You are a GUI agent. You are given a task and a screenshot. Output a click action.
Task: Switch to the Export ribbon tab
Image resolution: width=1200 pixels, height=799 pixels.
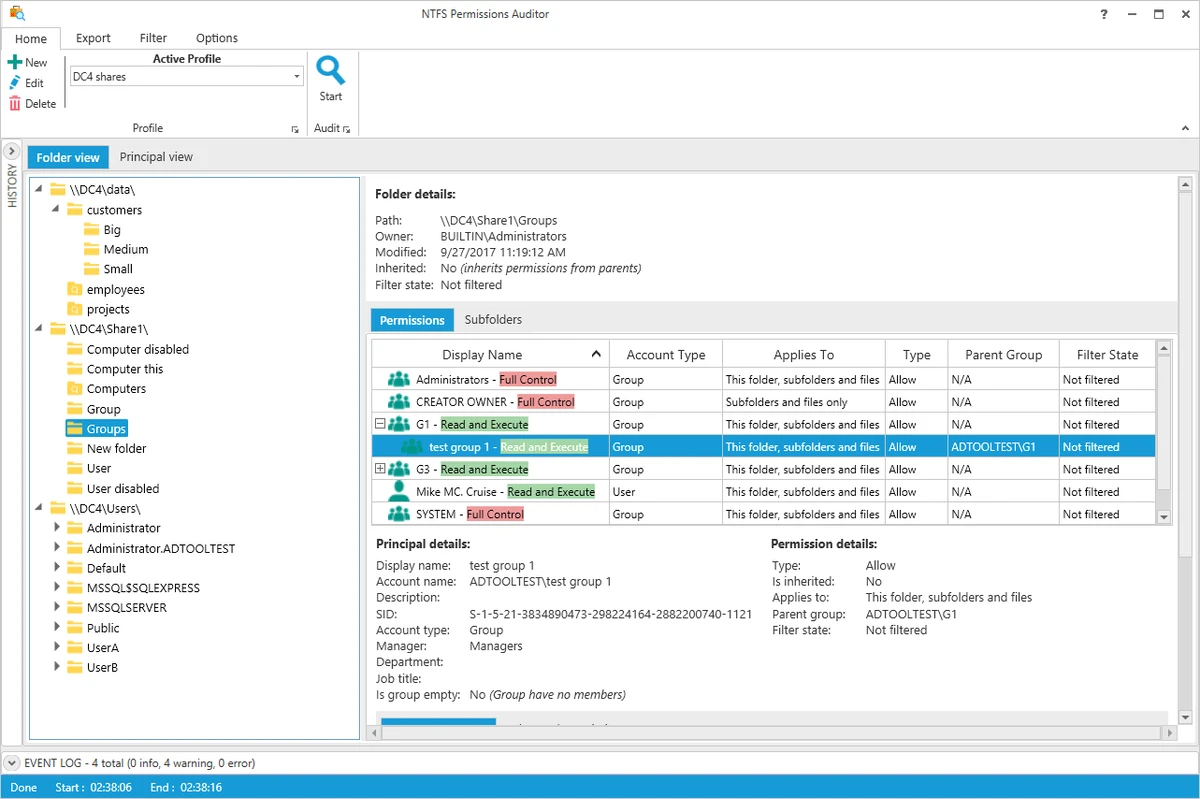point(93,38)
